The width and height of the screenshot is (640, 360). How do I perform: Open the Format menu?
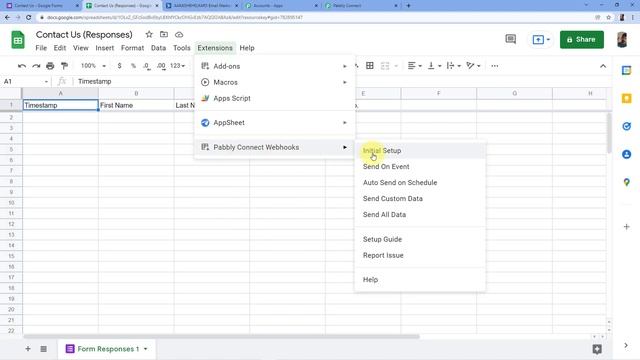[132, 48]
